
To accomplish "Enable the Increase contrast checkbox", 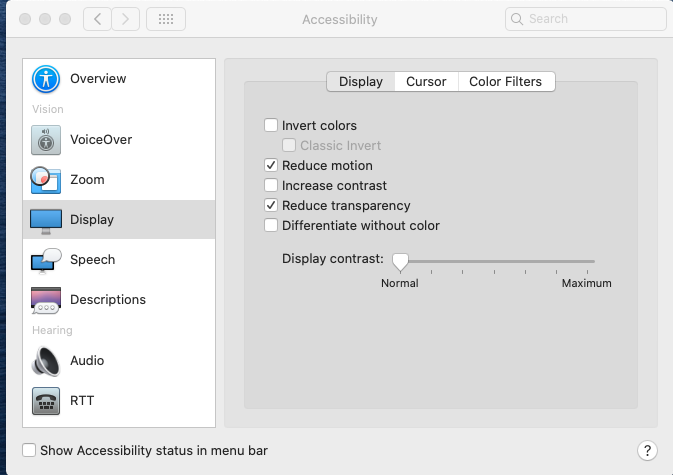I will [271, 186].
